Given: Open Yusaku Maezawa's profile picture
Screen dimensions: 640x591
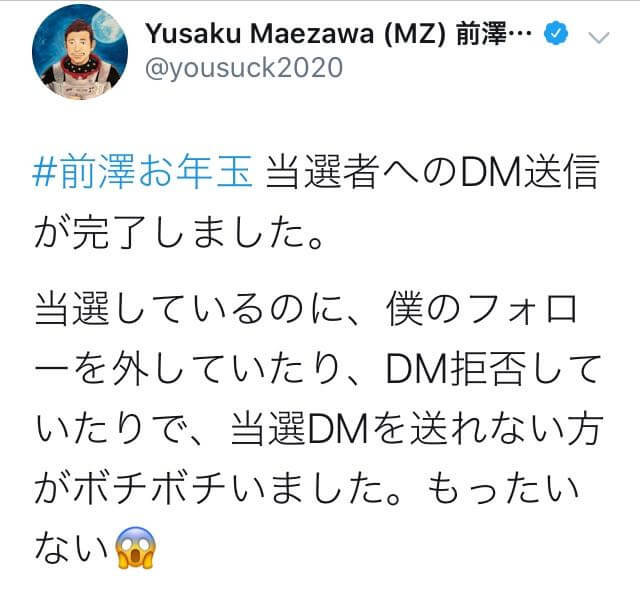Looking at the screenshot, I should coord(80,52).
